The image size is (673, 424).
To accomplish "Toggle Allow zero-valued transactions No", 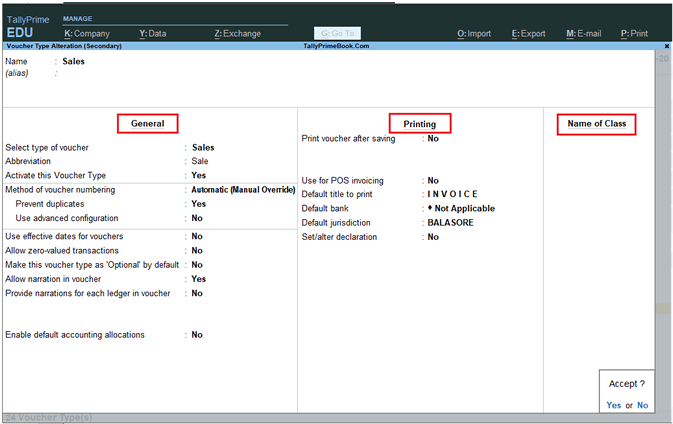I will pos(197,251).
